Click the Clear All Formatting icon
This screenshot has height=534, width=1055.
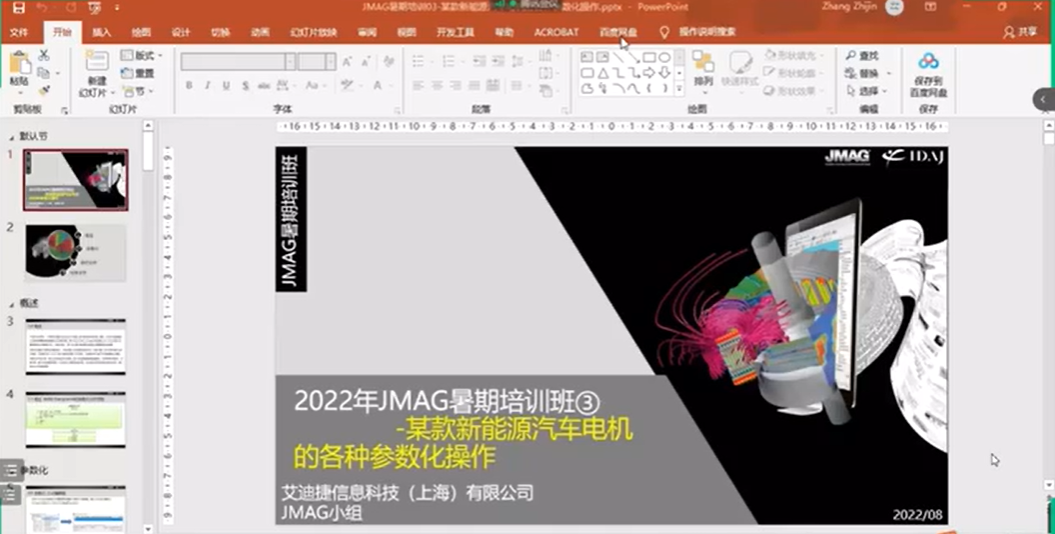pyautogui.click(x=389, y=62)
